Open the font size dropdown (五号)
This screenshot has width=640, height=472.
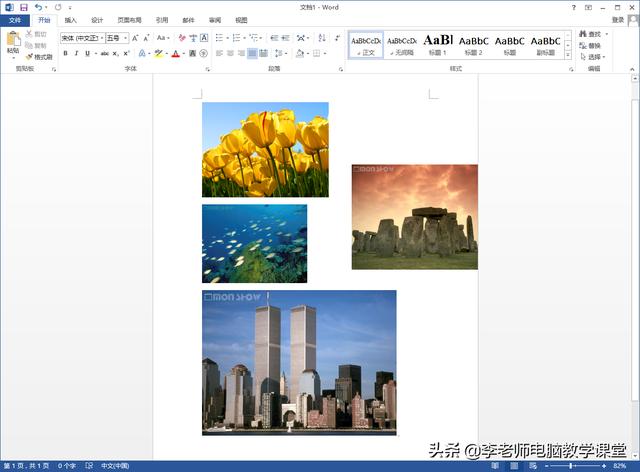point(125,38)
